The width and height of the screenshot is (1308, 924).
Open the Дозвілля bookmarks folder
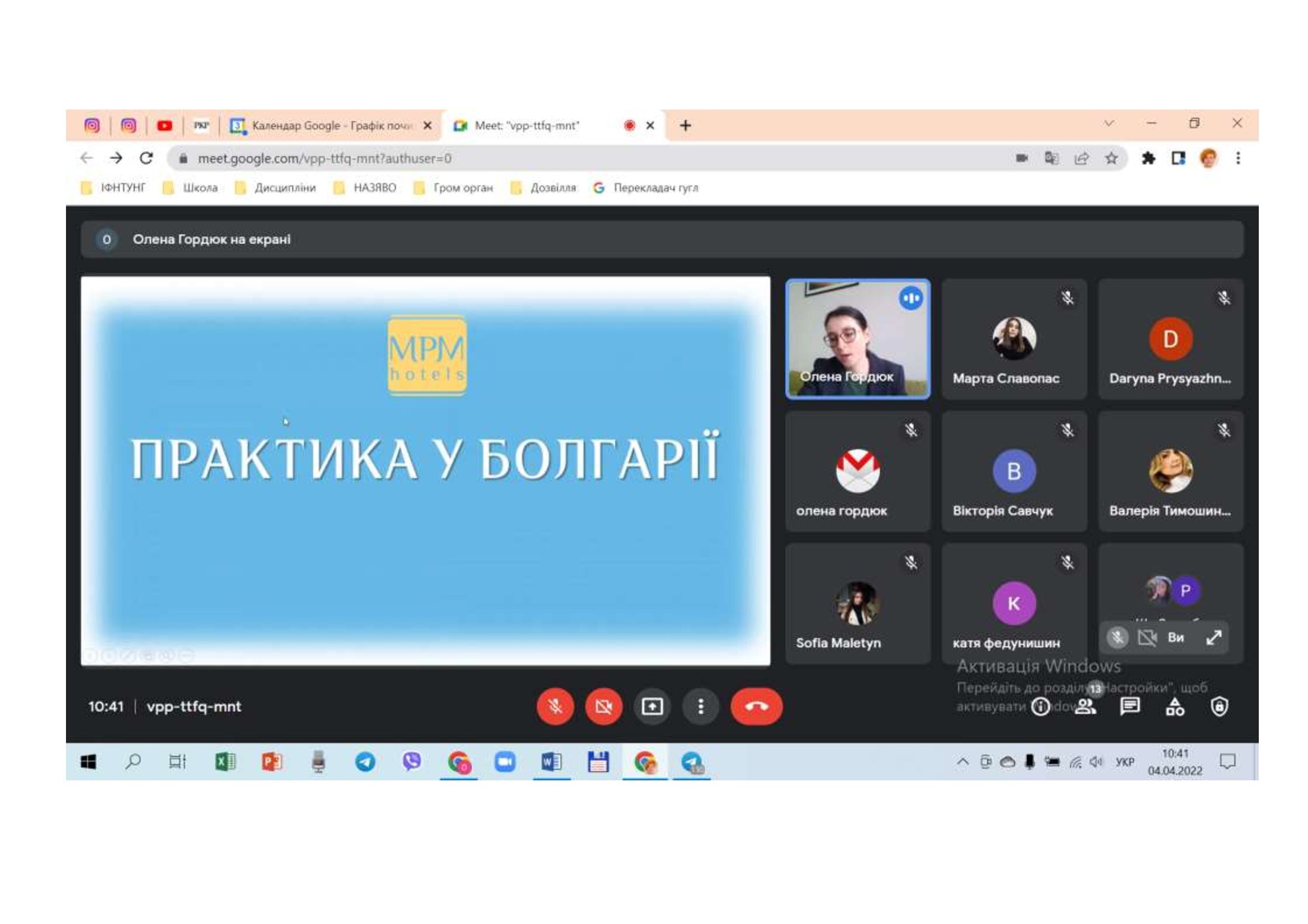(544, 188)
